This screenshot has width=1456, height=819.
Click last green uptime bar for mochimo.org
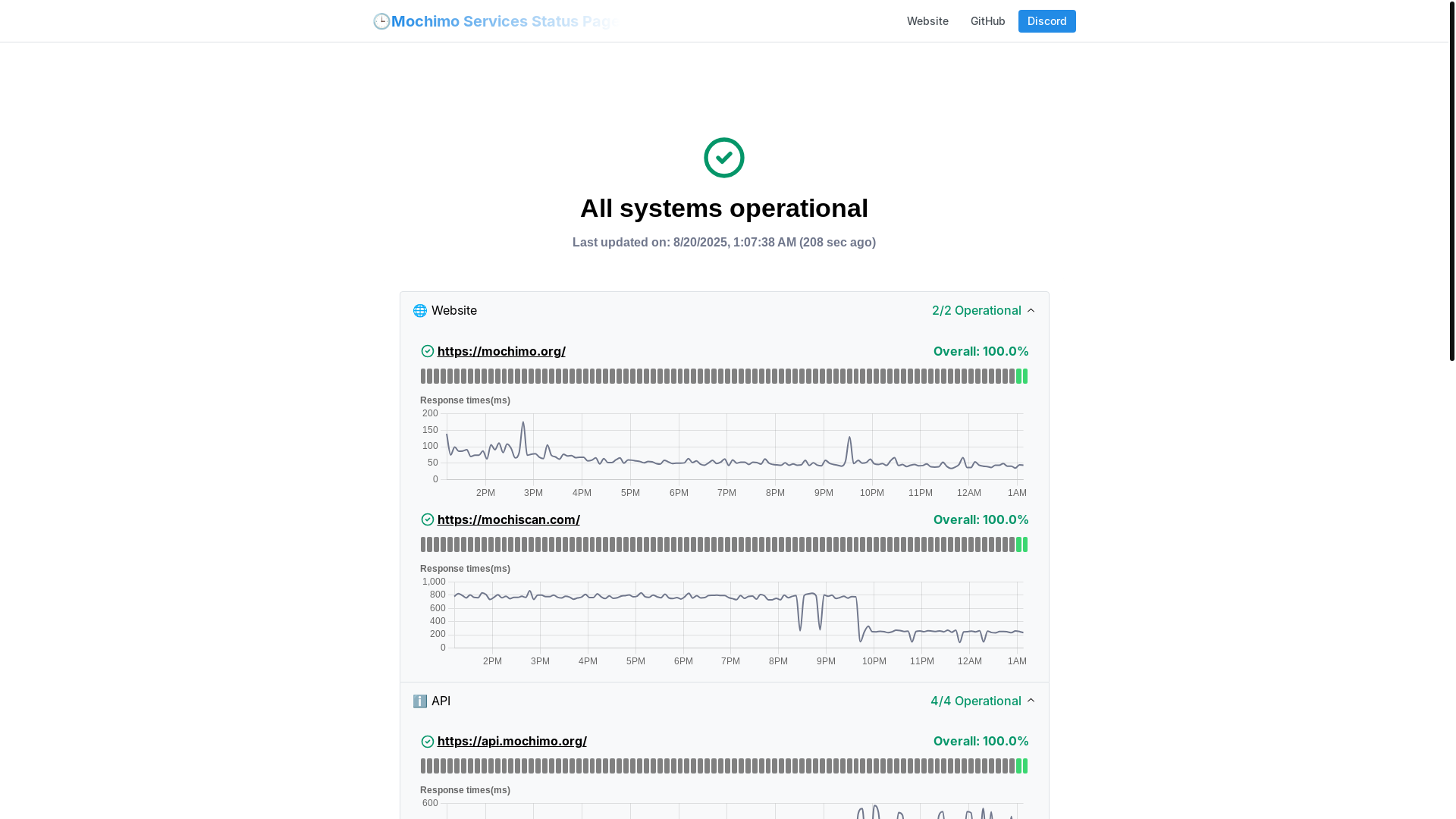coord(1025,376)
